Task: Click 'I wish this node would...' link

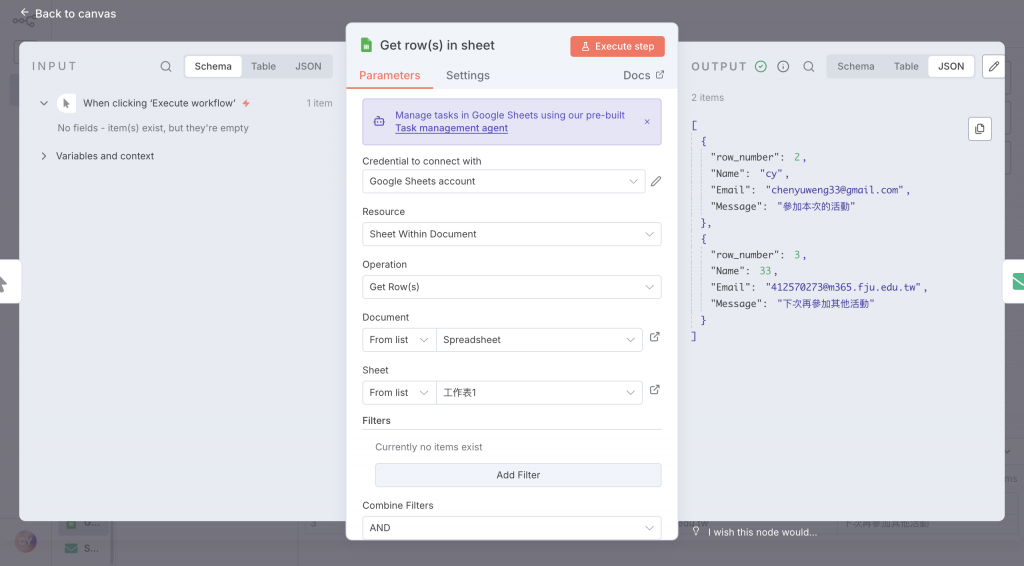Action: [x=762, y=533]
